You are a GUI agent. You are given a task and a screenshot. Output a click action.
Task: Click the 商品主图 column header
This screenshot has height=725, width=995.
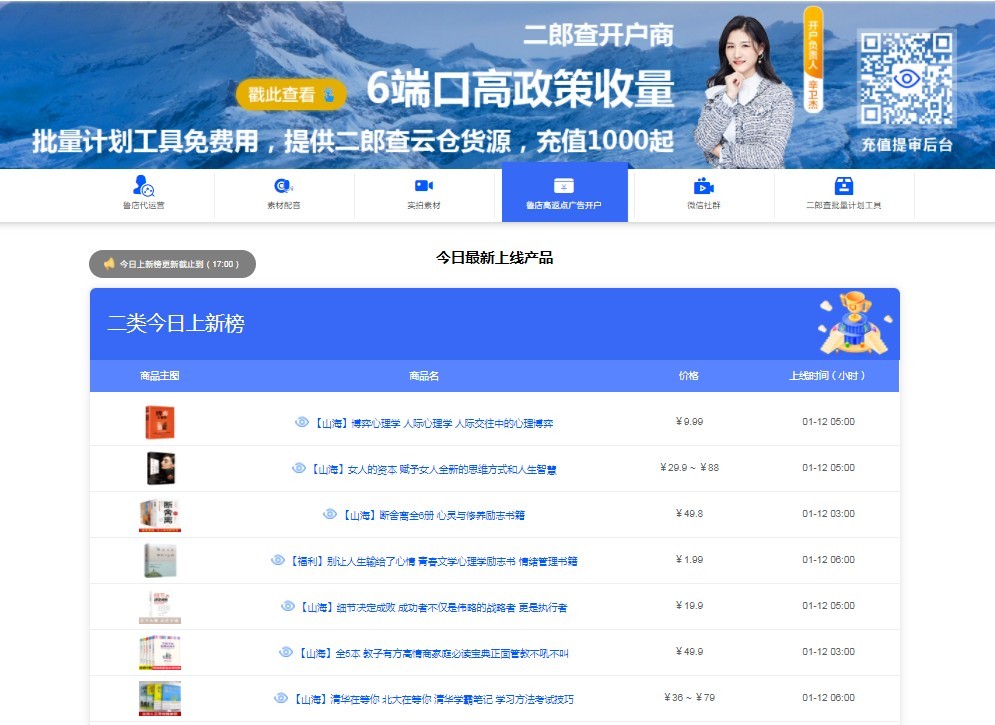coord(160,376)
